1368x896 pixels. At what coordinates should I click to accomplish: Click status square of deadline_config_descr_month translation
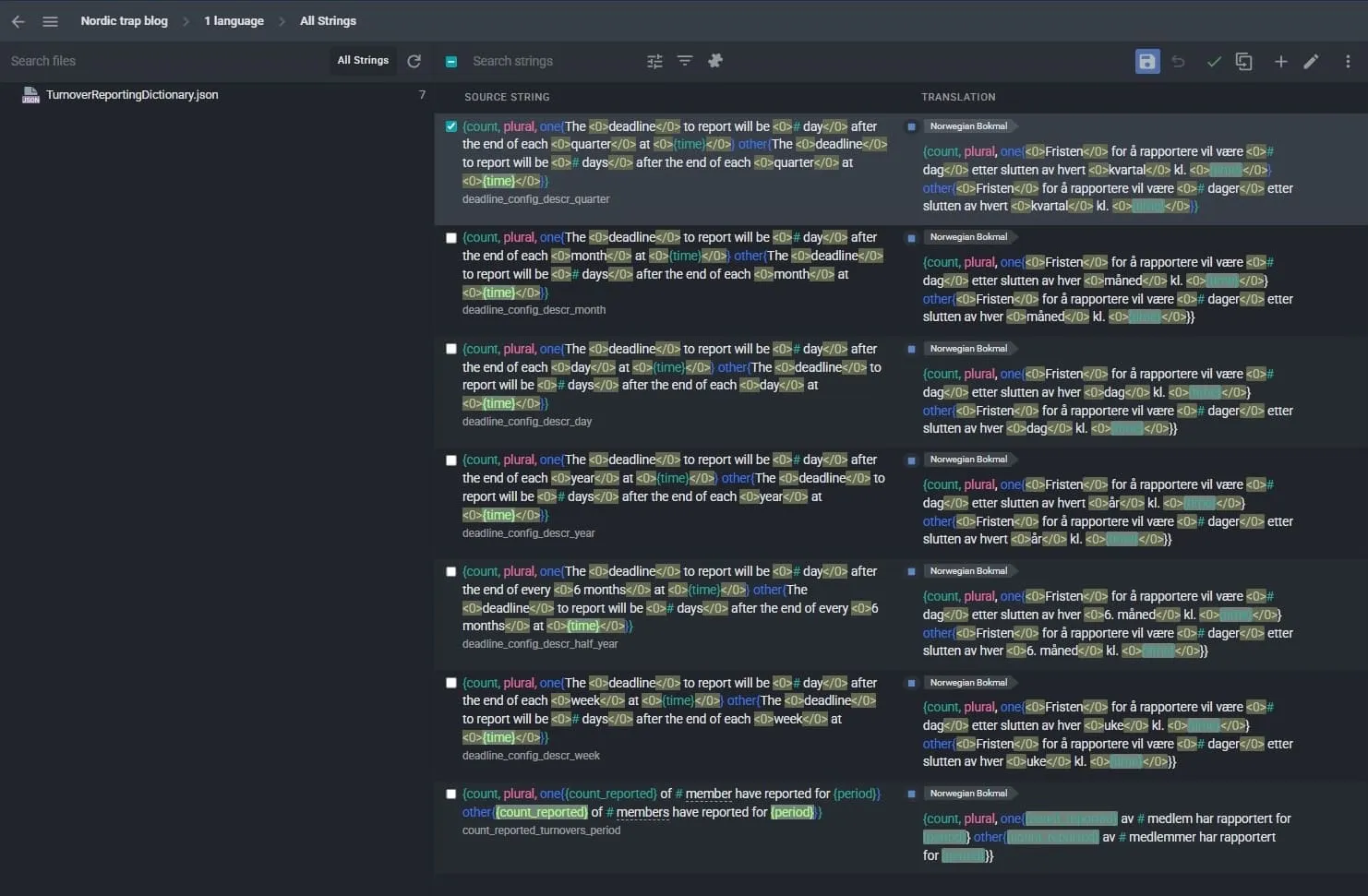pos(911,238)
